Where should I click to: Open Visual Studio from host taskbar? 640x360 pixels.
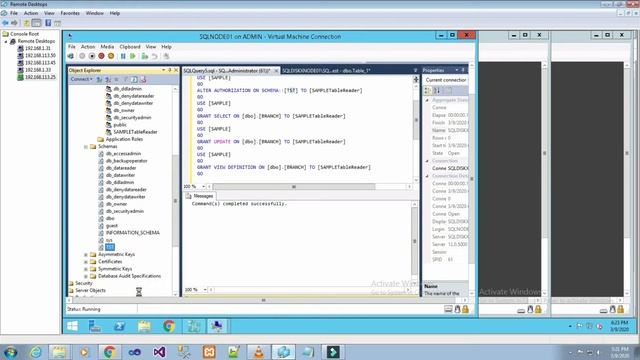159,352
